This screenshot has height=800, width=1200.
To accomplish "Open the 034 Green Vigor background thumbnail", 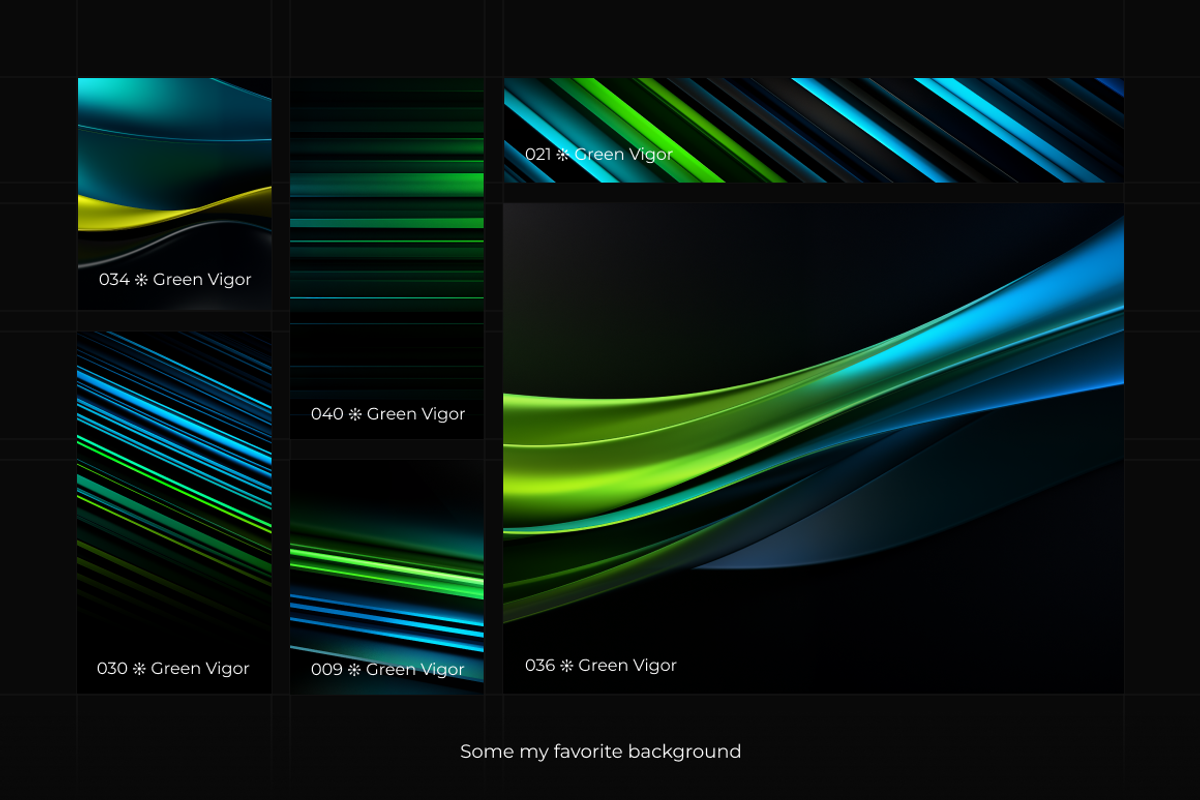I will (x=175, y=193).
